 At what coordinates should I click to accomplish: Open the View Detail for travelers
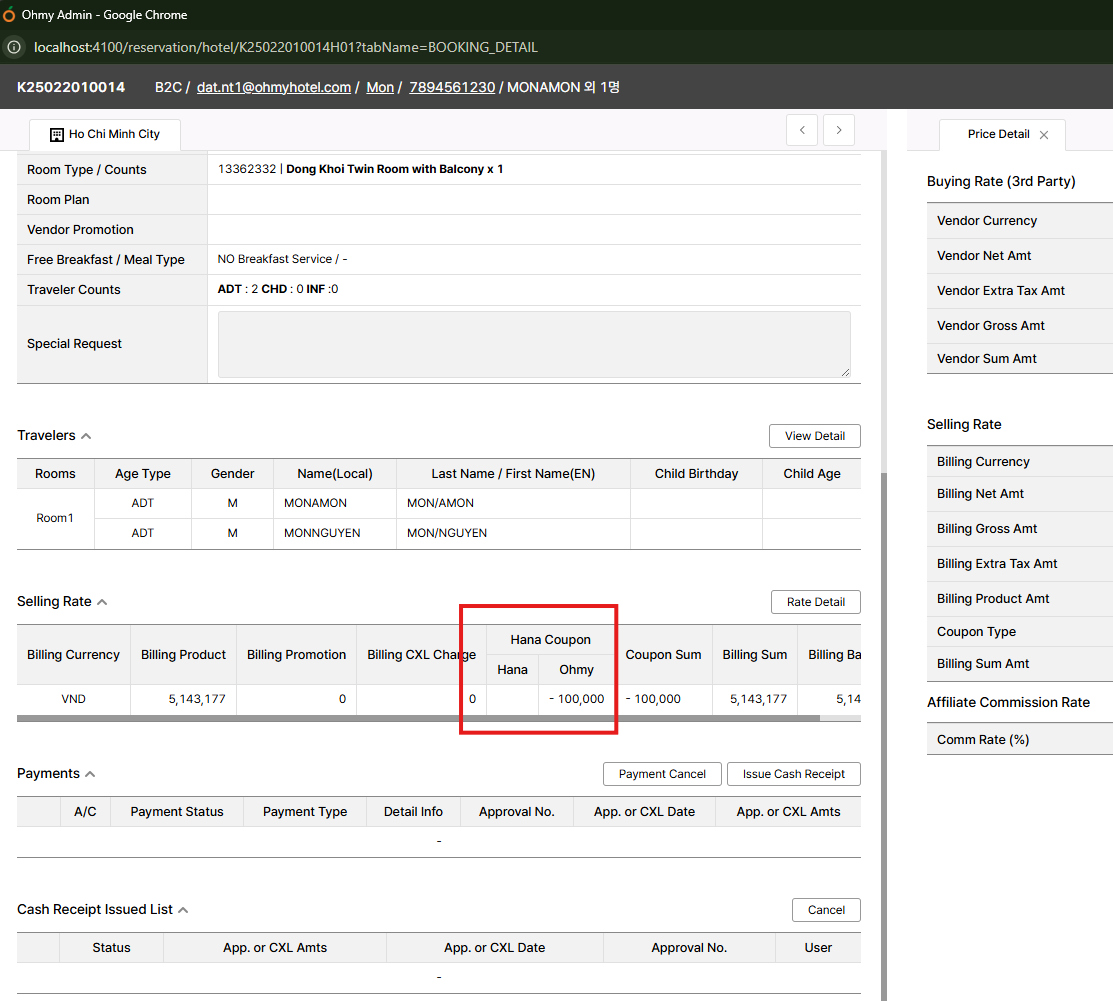(x=814, y=436)
